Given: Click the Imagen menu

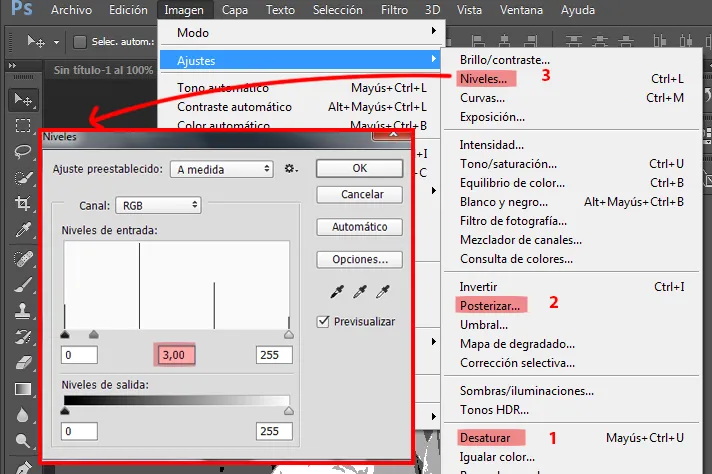Looking at the screenshot, I should pyautogui.click(x=184, y=10).
